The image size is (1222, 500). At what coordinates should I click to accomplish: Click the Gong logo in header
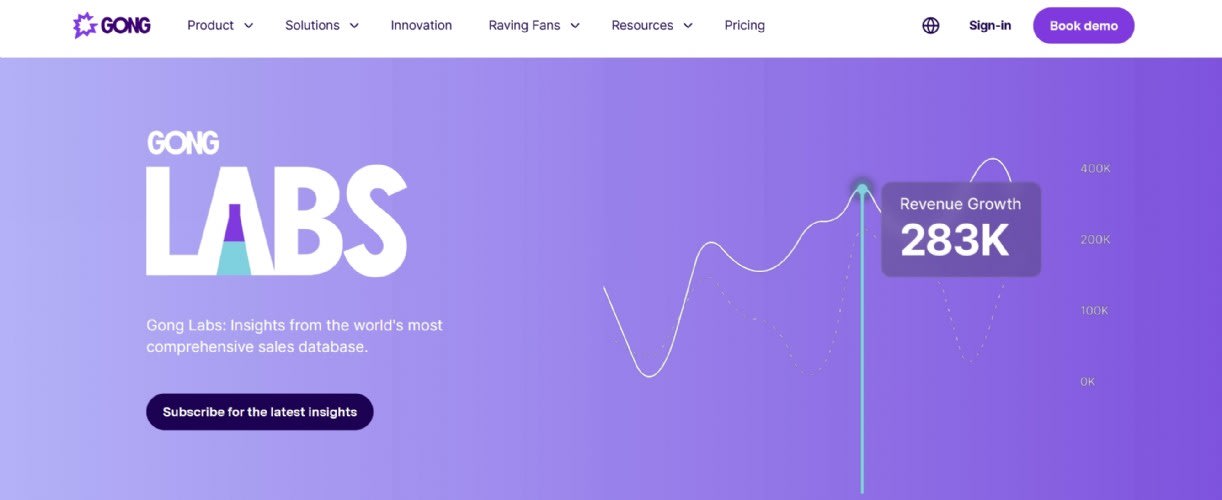click(x=112, y=25)
